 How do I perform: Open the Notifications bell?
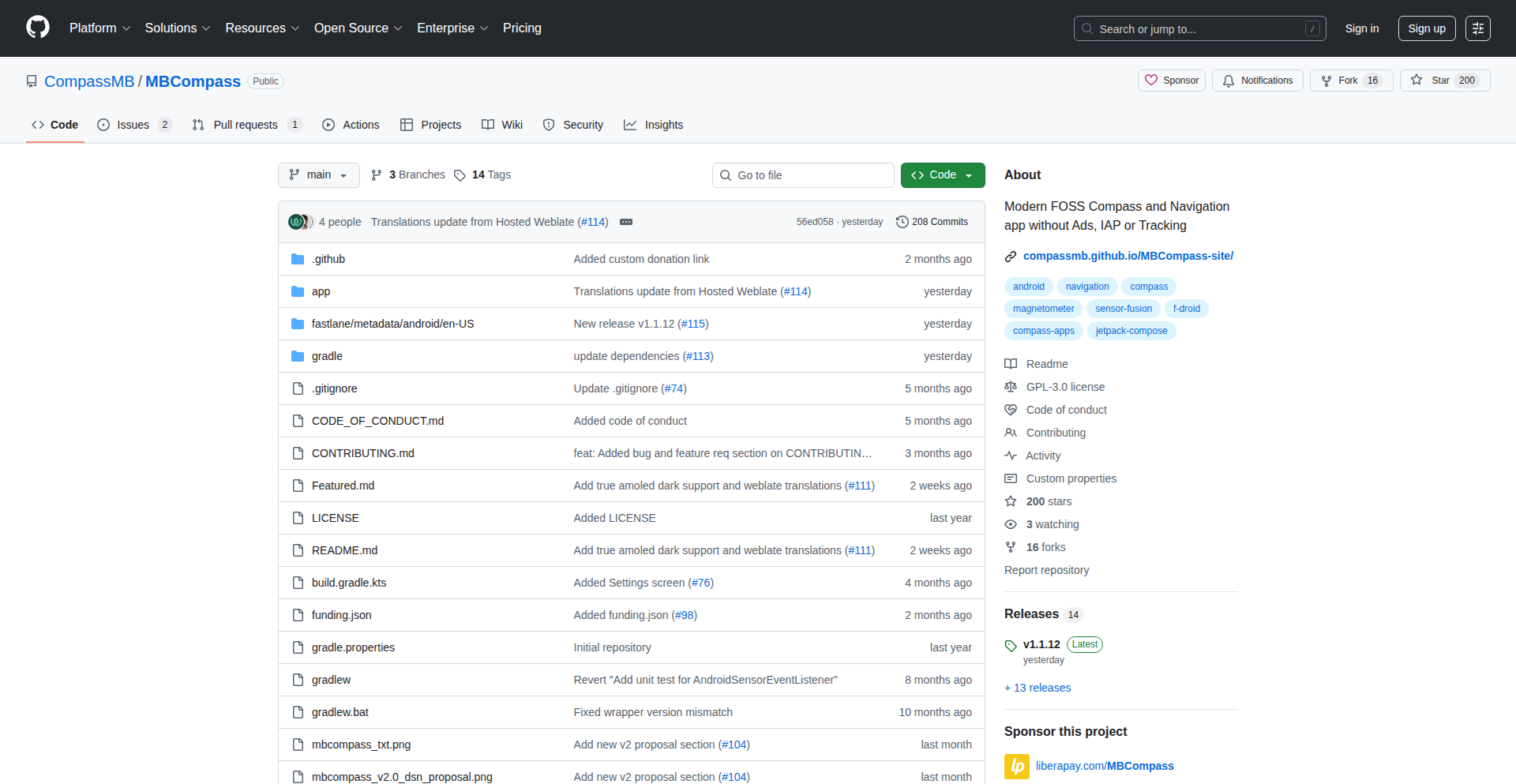1258,81
